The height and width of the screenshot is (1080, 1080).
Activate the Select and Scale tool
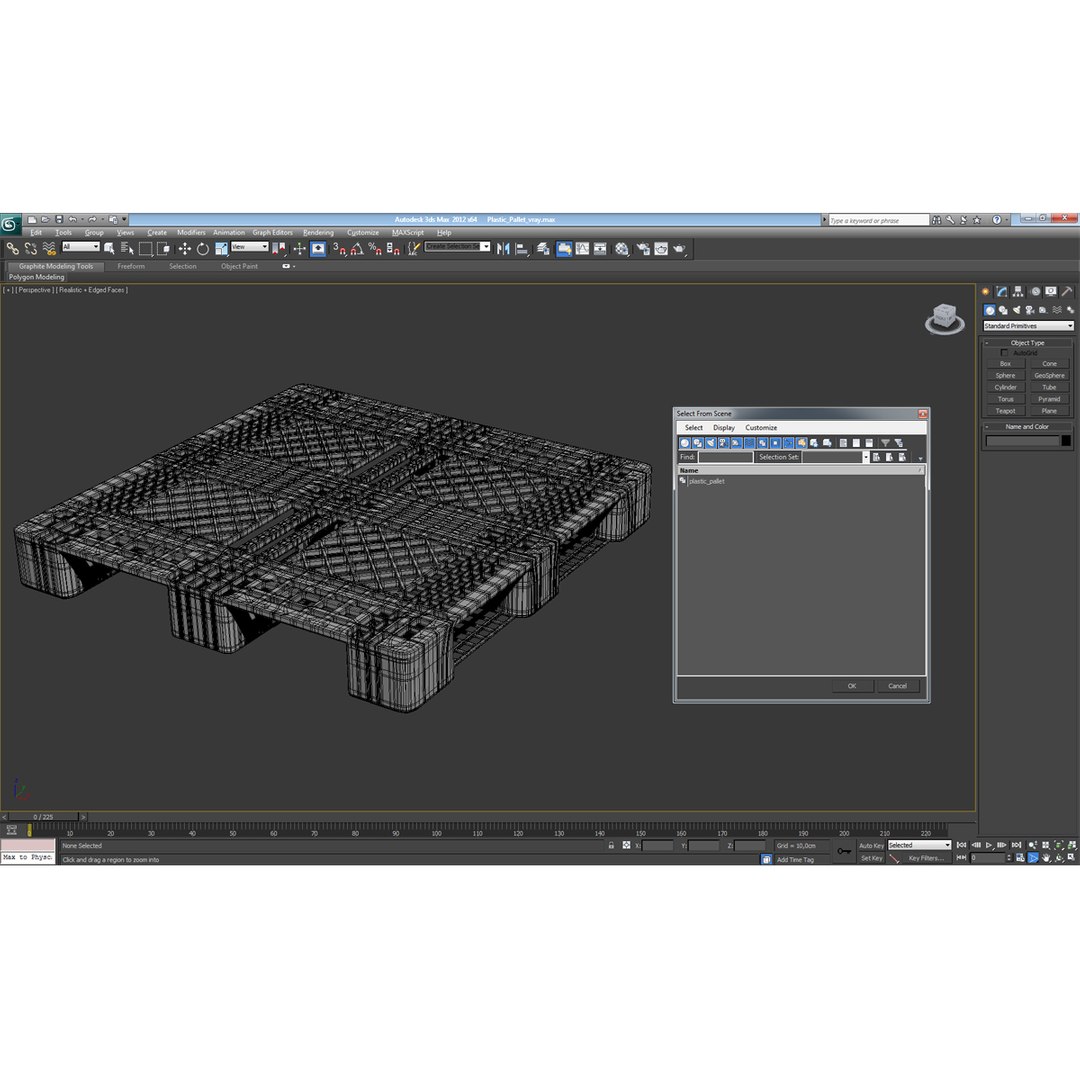pos(221,249)
